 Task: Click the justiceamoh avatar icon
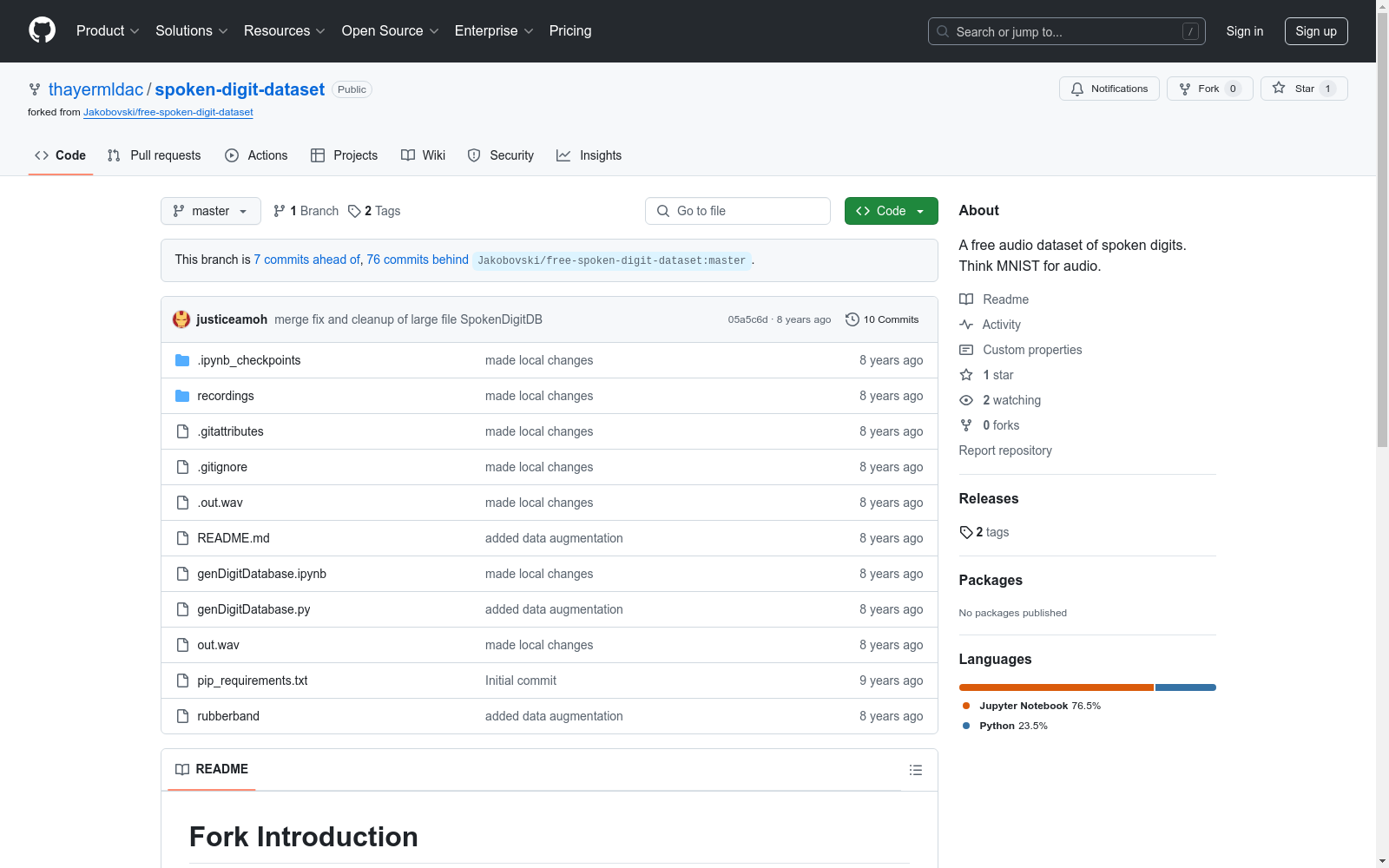click(x=181, y=319)
